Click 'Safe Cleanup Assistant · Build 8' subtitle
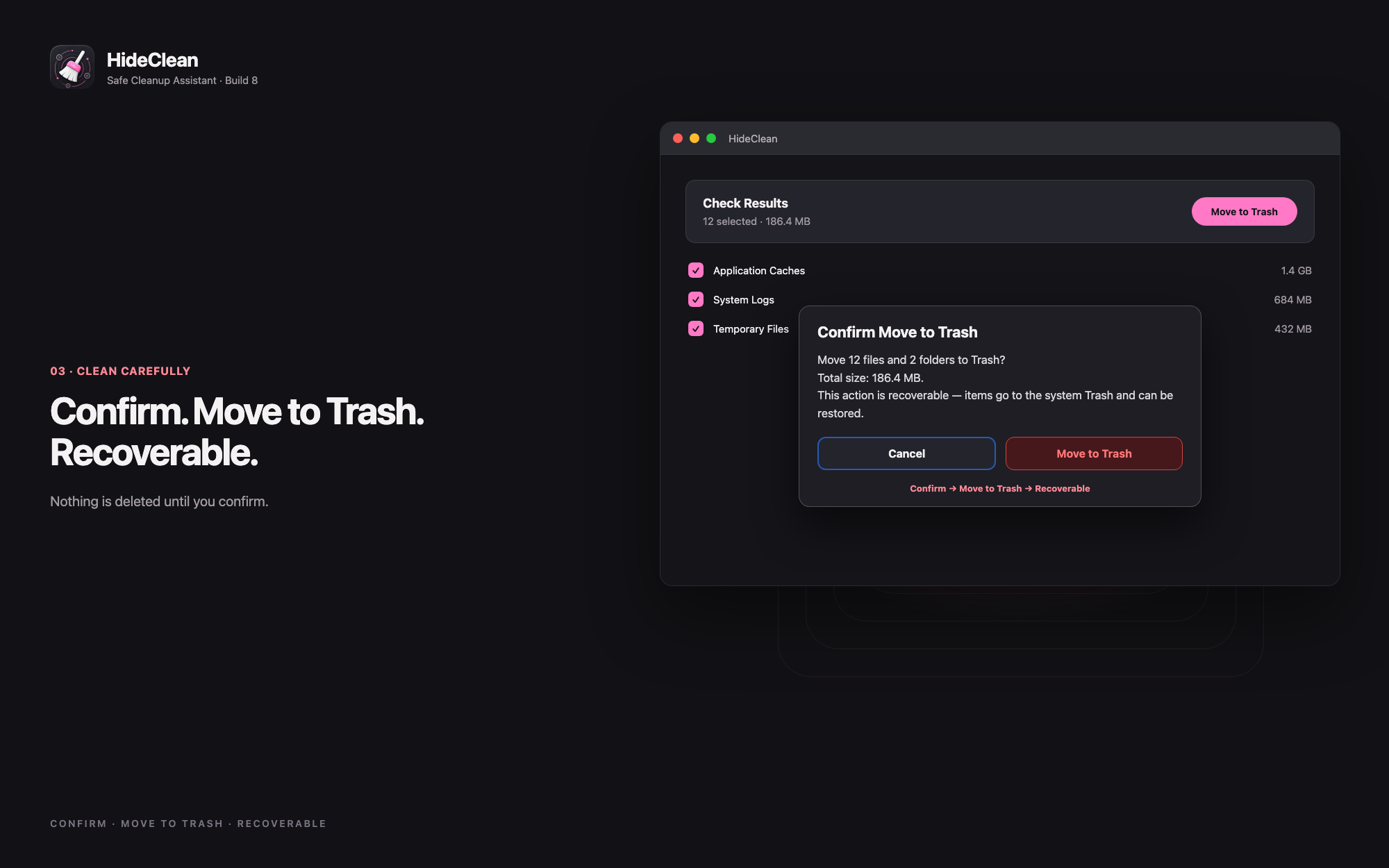This screenshot has height=868, width=1389. tap(182, 81)
